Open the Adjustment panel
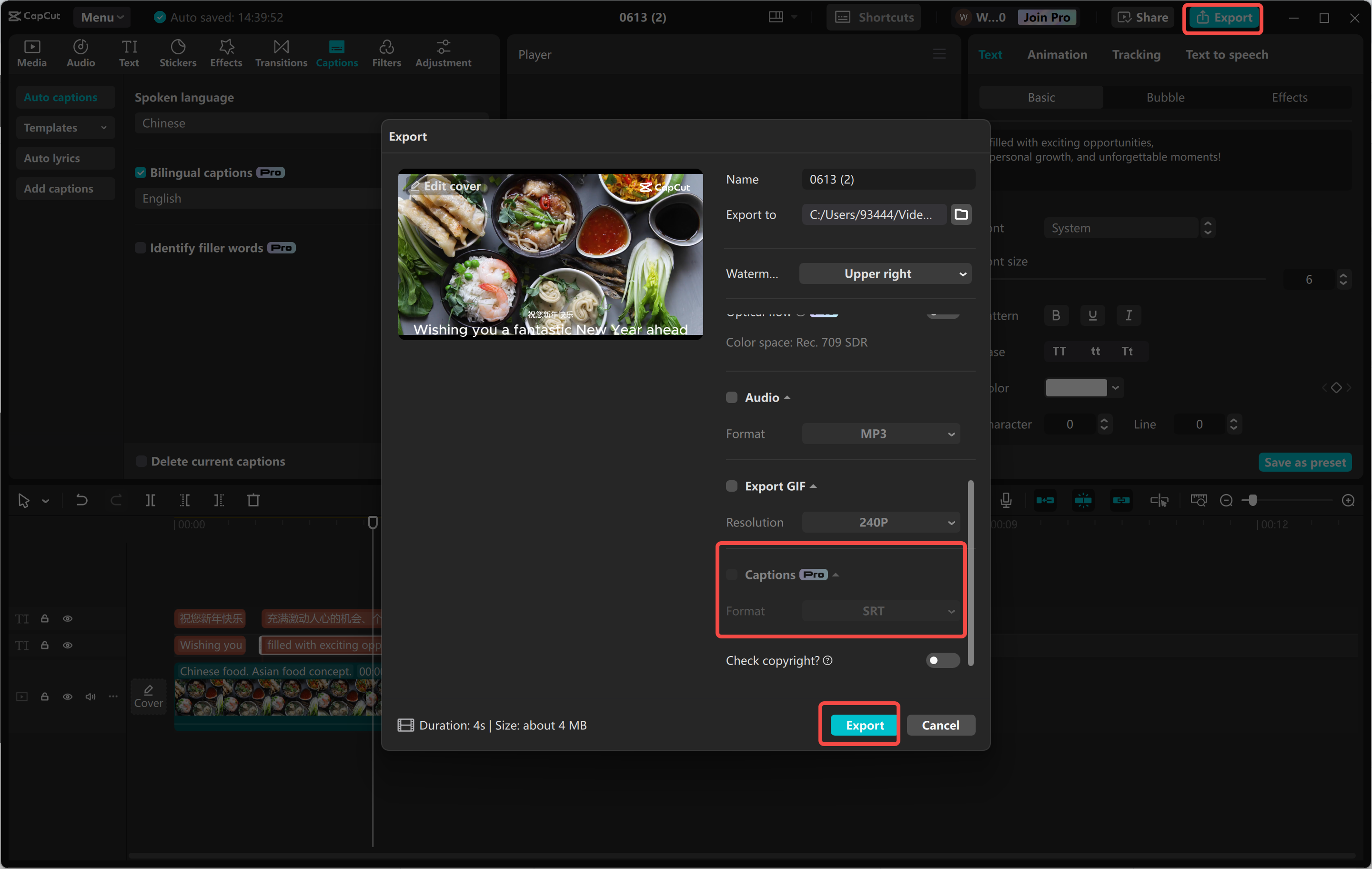Viewport: 1372px width, 869px height. coord(443,53)
